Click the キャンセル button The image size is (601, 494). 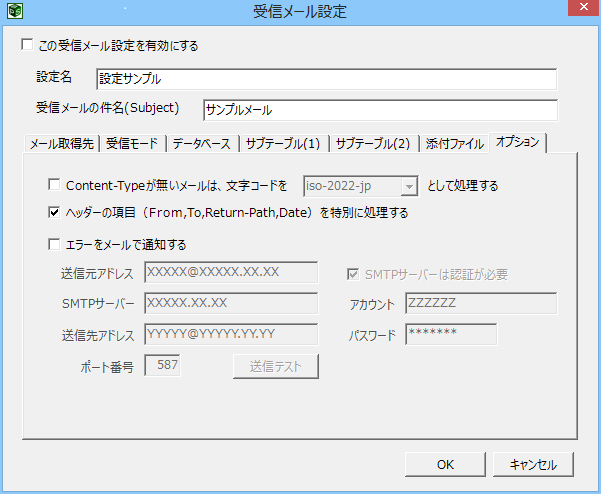[533, 464]
